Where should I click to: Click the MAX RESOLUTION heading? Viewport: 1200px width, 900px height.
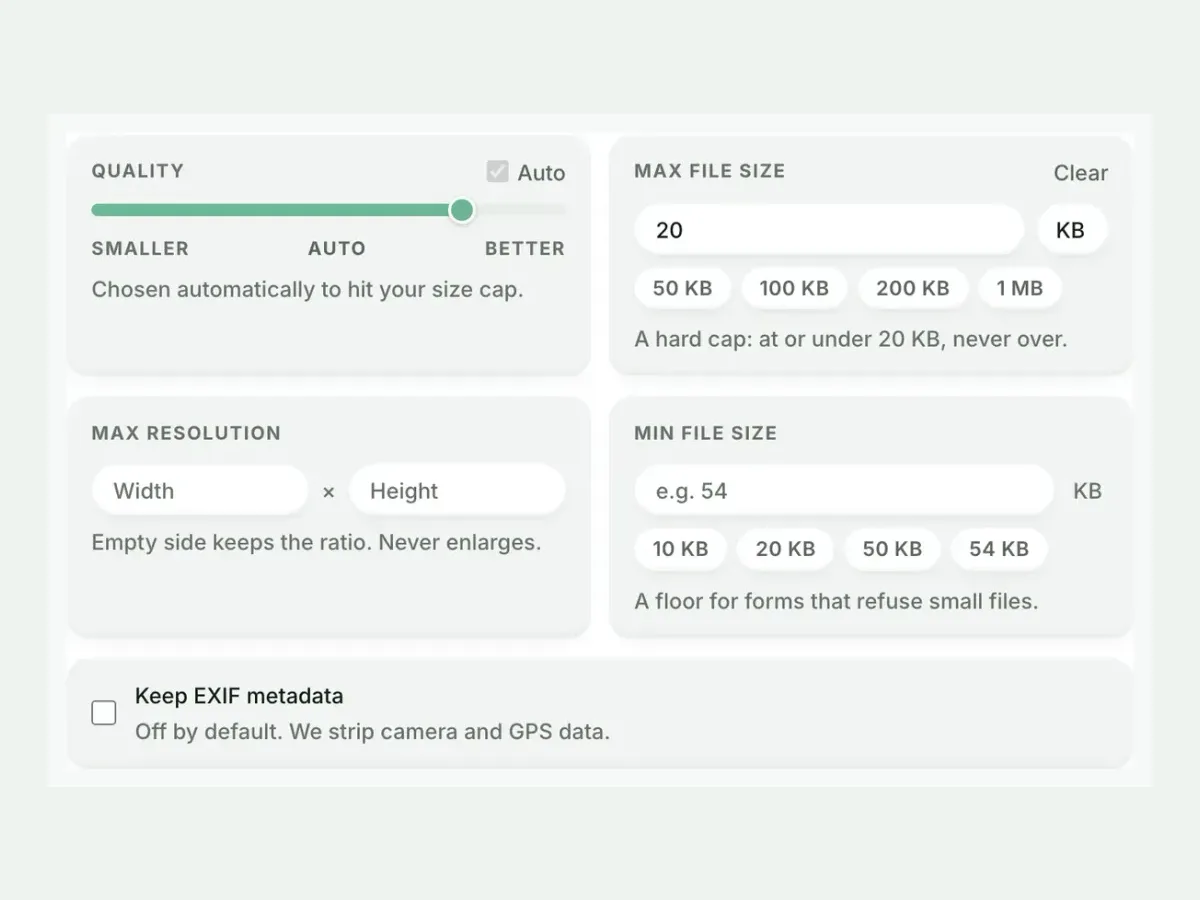pos(186,433)
